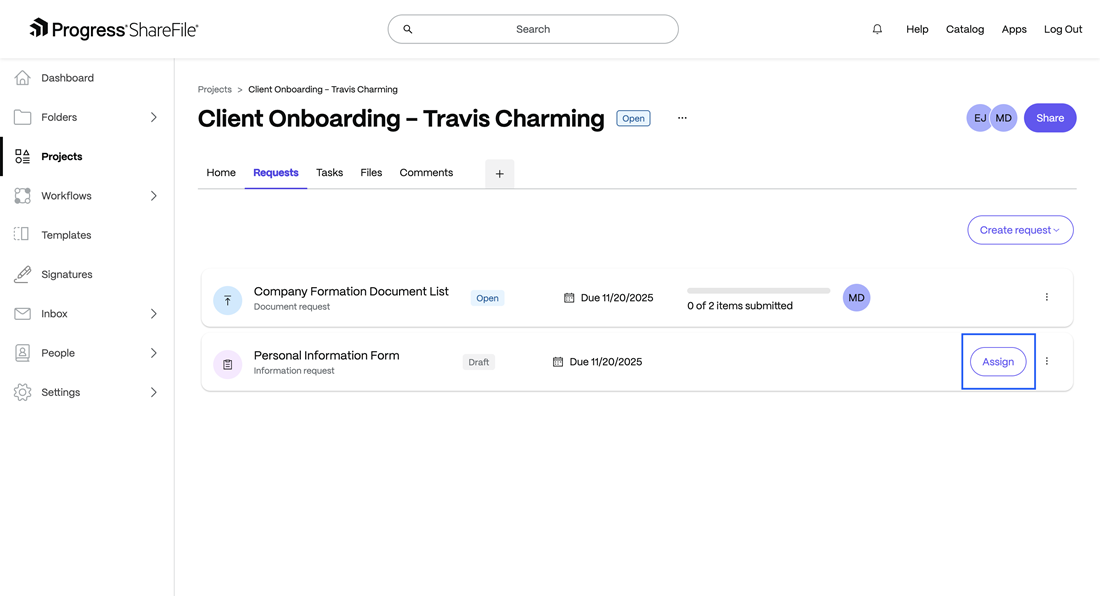Click the notification bell icon
Image resolution: width=1100 pixels, height=596 pixels.
click(x=877, y=29)
